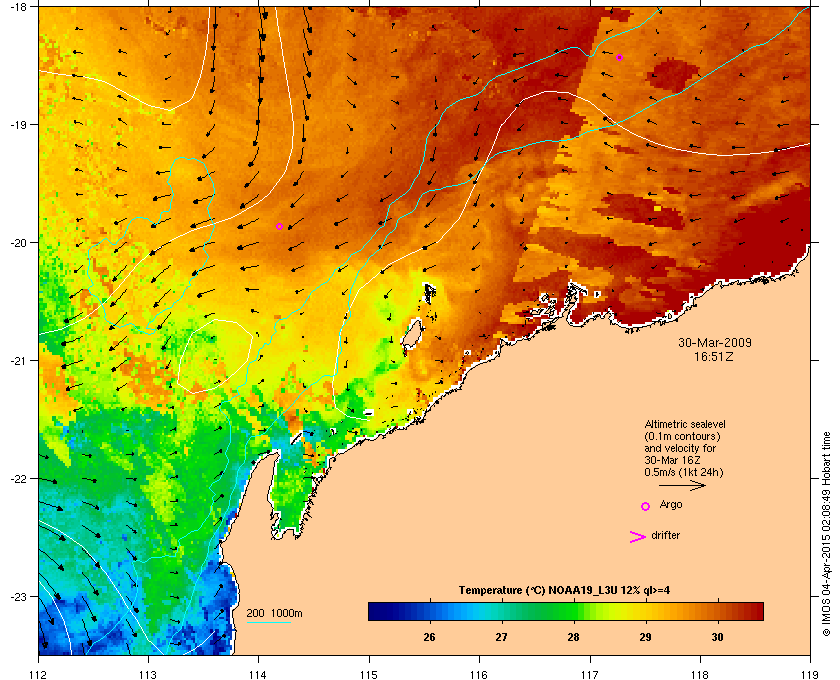Click the green section of the colorbar near 28
840x680 pixels.
(x=572, y=611)
